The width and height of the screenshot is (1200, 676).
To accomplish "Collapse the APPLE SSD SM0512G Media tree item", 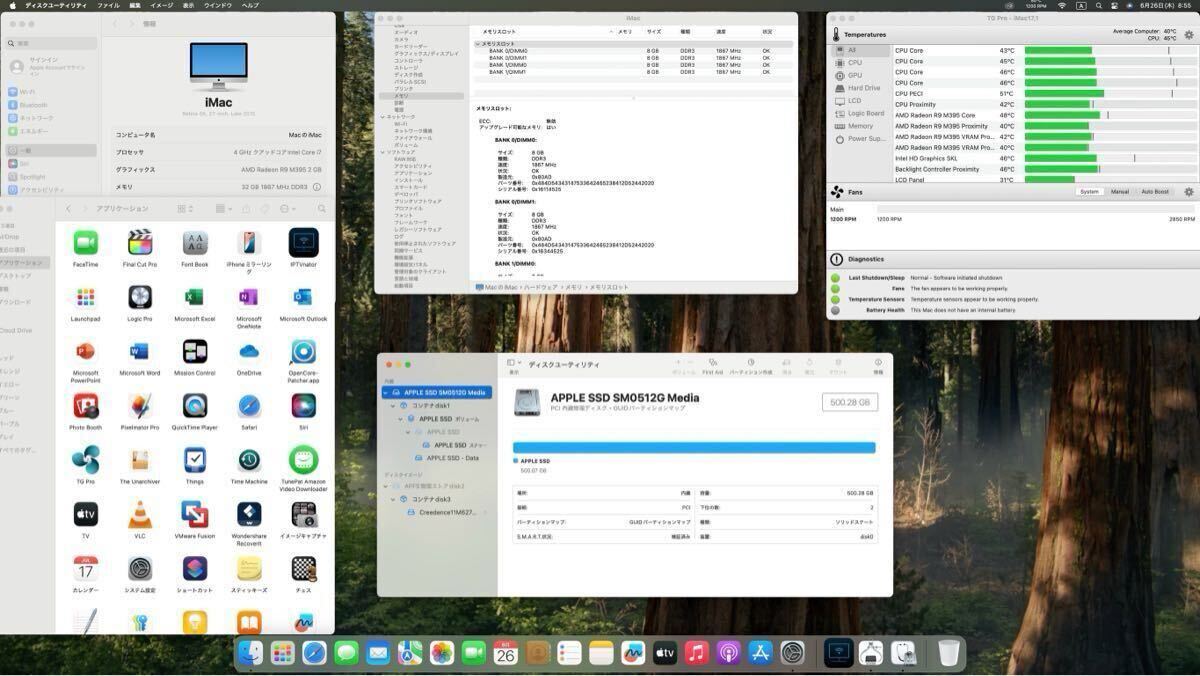I will point(387,392).
